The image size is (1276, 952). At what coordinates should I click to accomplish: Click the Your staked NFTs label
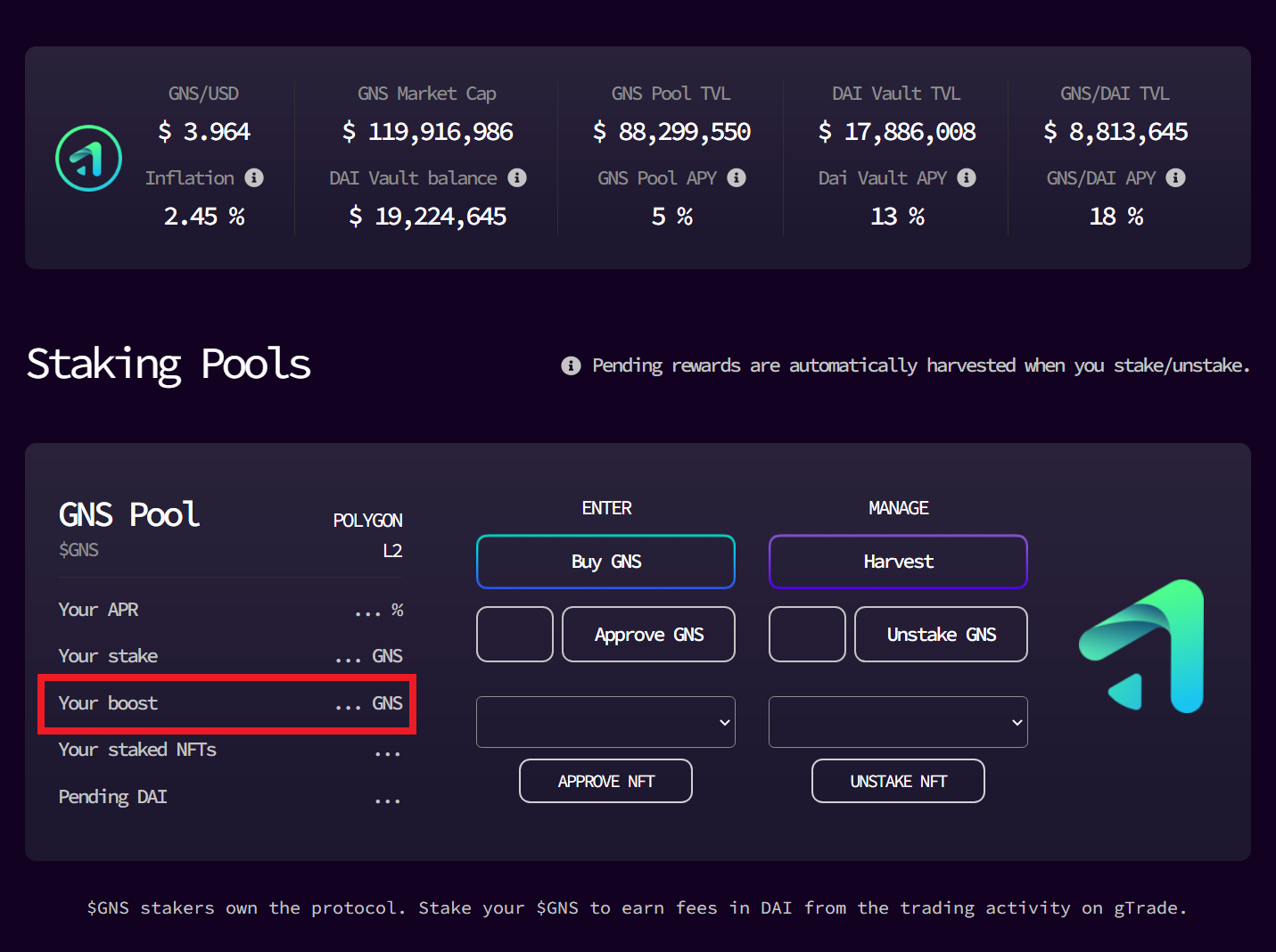[137, 750]
